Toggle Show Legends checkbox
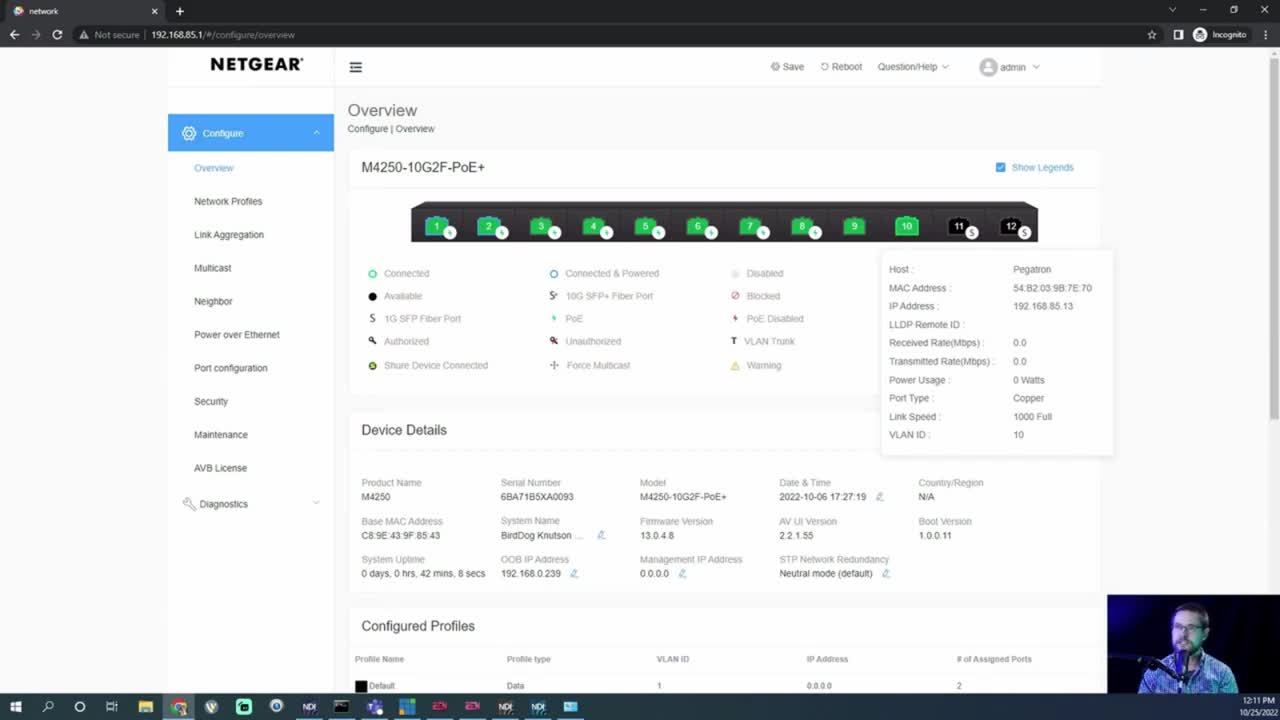Image resolution: width=1280 pixels, height=720 pixels. pos(1000,167)
